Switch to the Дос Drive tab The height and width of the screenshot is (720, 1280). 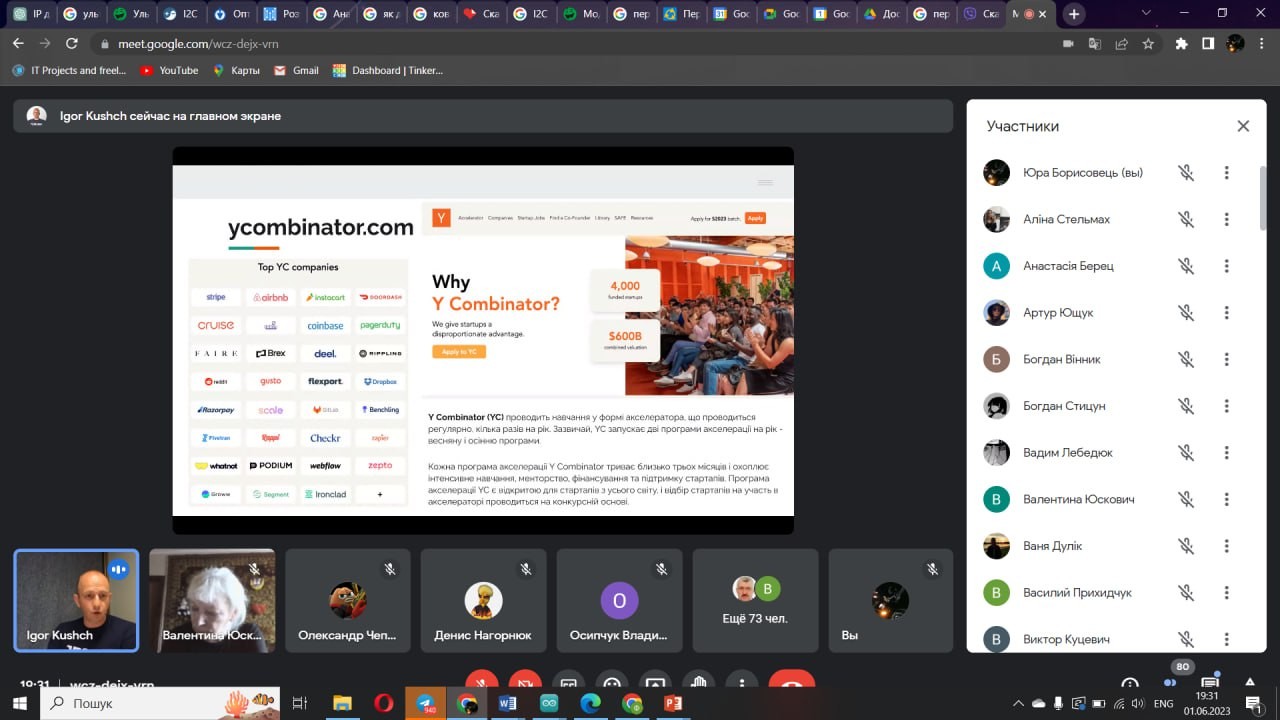click(x=881, y=14)
